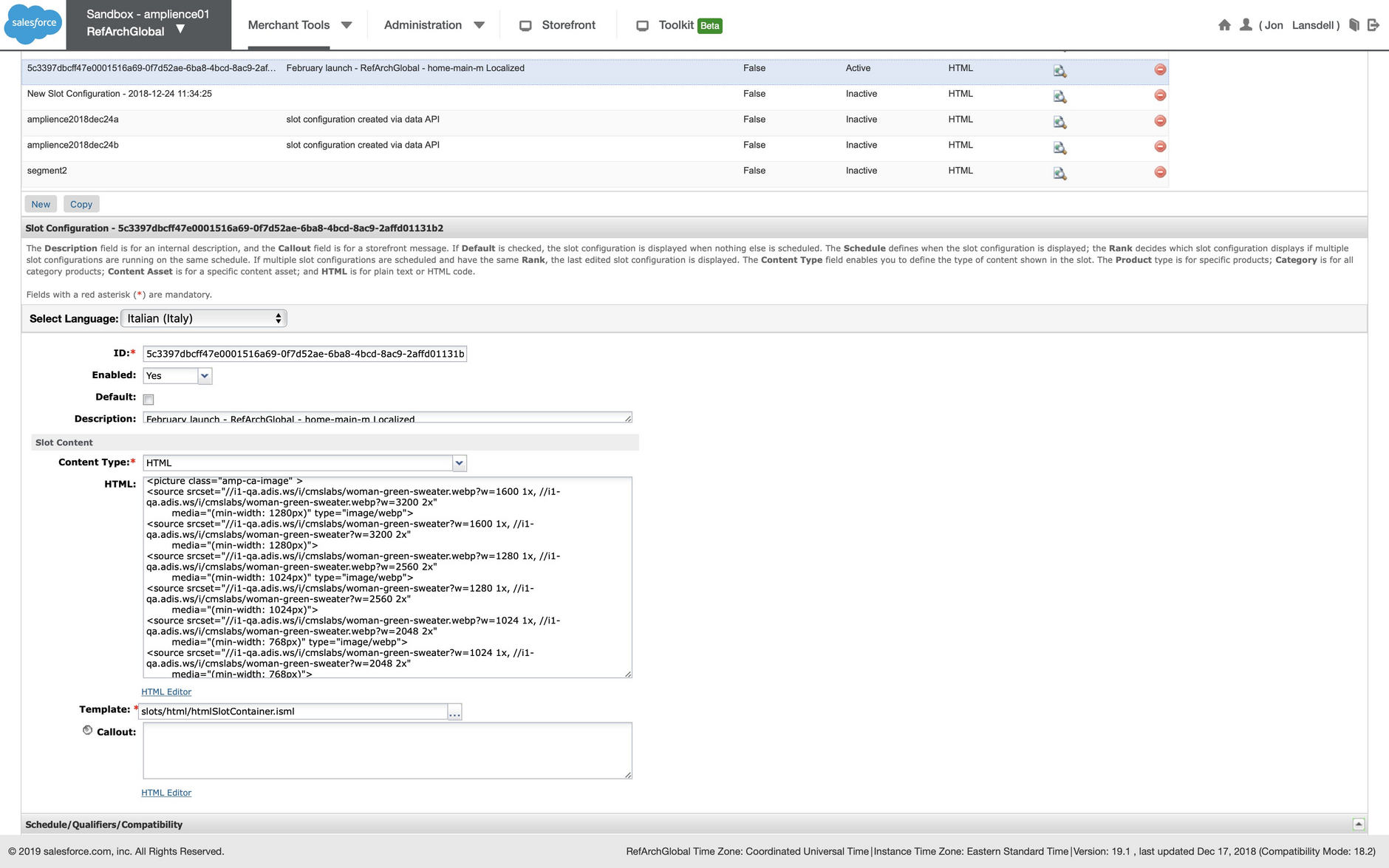Open the home icon in header
Viewport: 1389px width, 868px height.
1224,25
